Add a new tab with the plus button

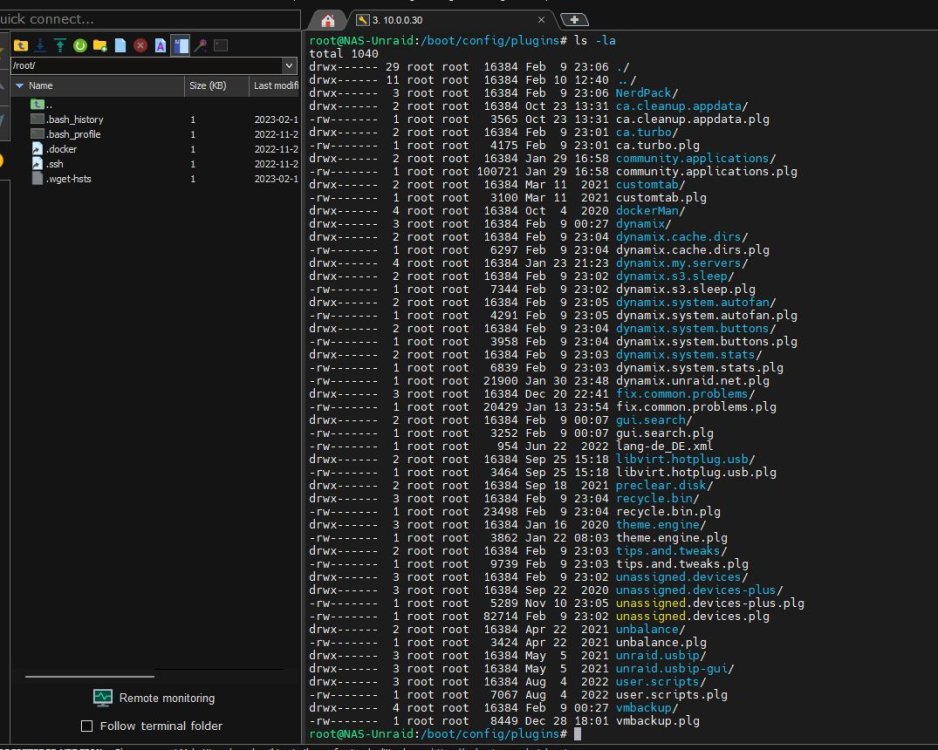574,20
